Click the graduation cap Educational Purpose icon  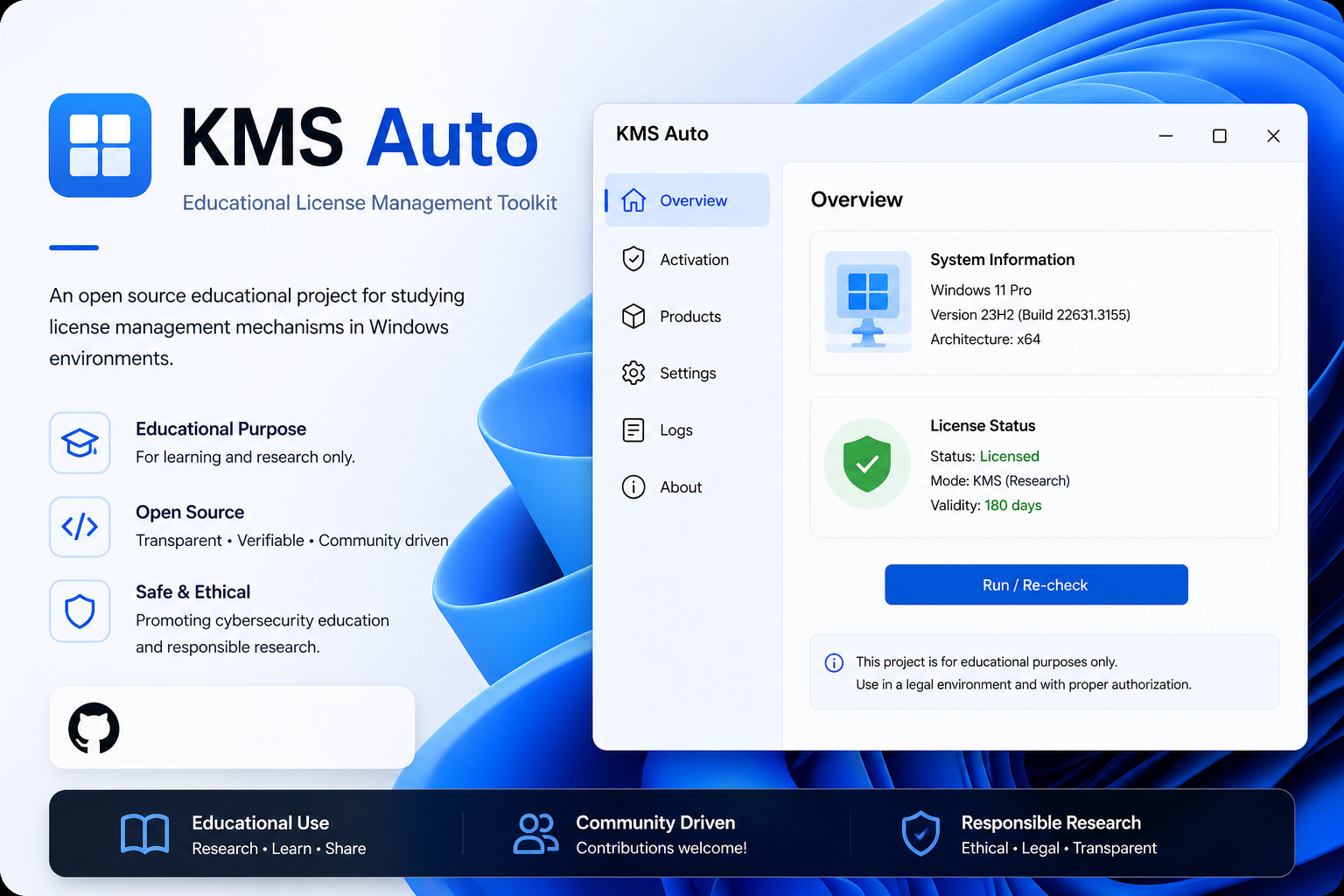point(80,443)
